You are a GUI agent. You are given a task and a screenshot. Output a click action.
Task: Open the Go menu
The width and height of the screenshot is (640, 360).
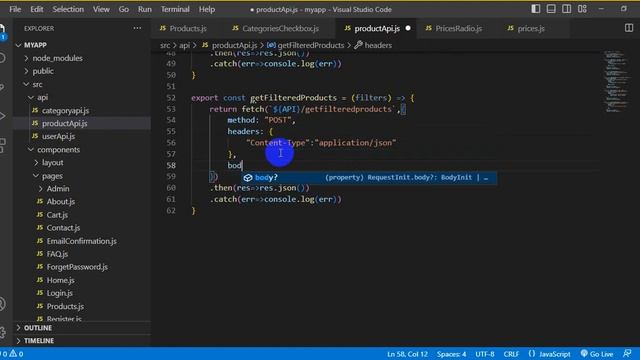(123, 9)
